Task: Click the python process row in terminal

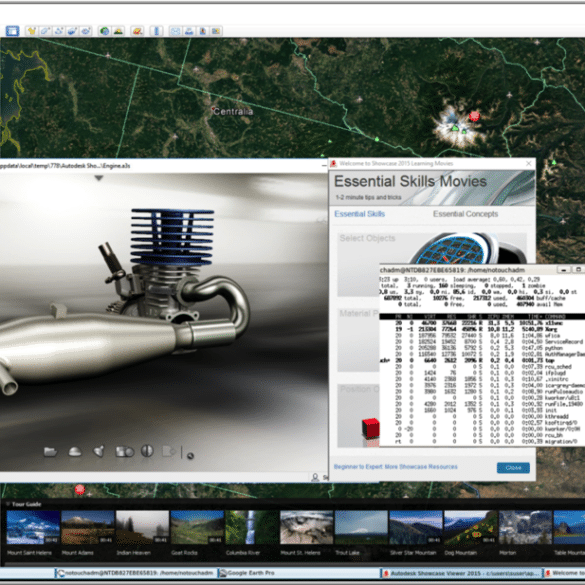Action: [482, 348]
